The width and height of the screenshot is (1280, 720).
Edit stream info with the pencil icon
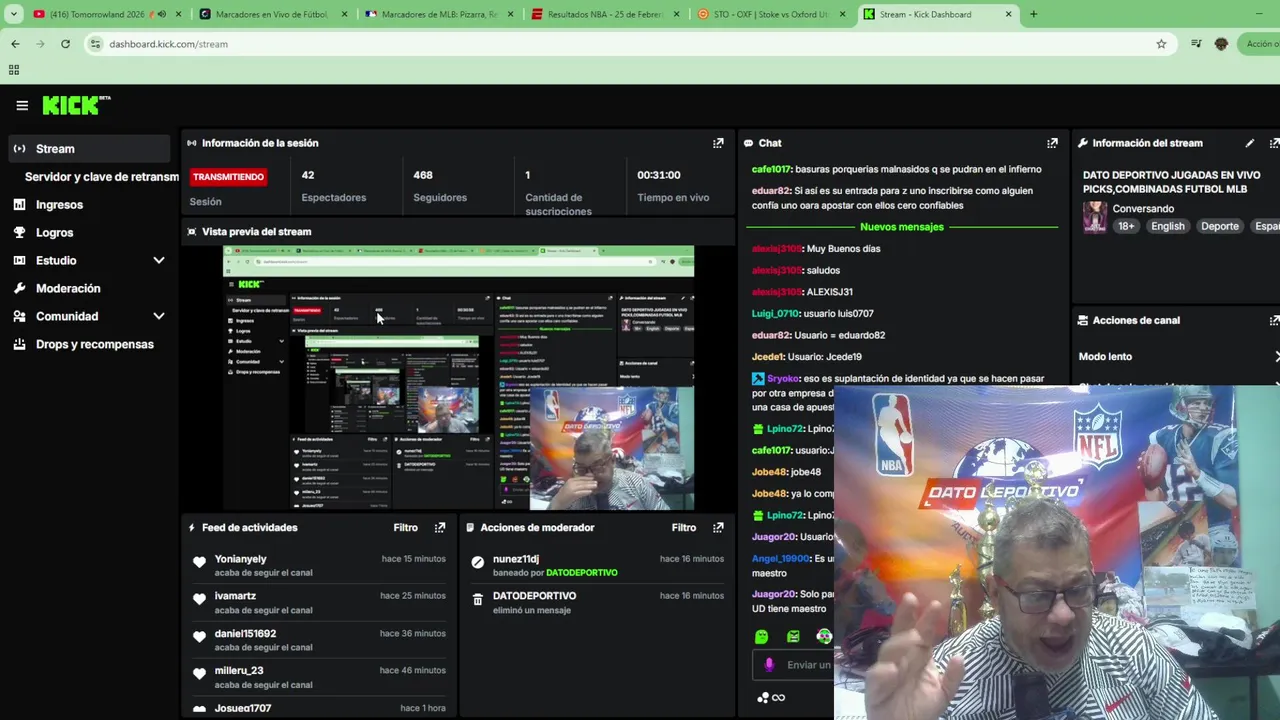(x=1249, y=143)
